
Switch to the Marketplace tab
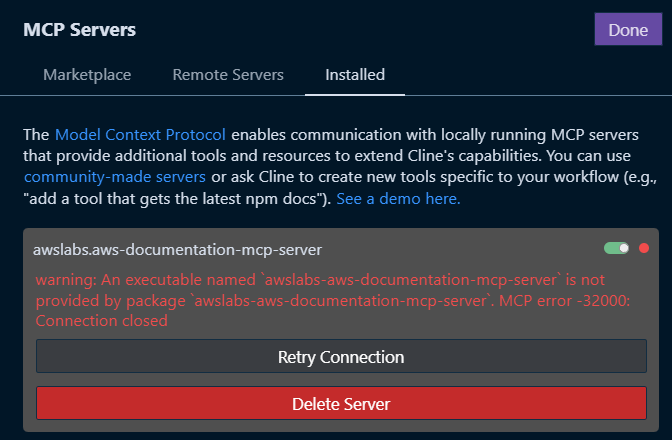[87, 75]
